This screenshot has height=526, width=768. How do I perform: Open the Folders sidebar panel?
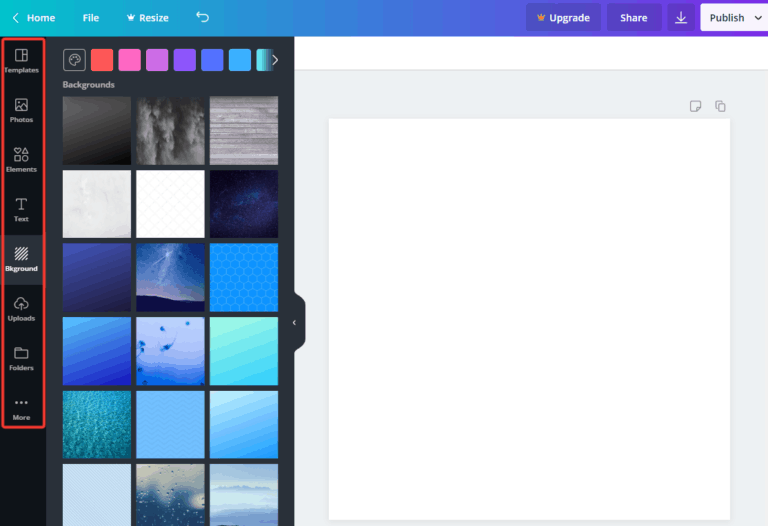21,358
